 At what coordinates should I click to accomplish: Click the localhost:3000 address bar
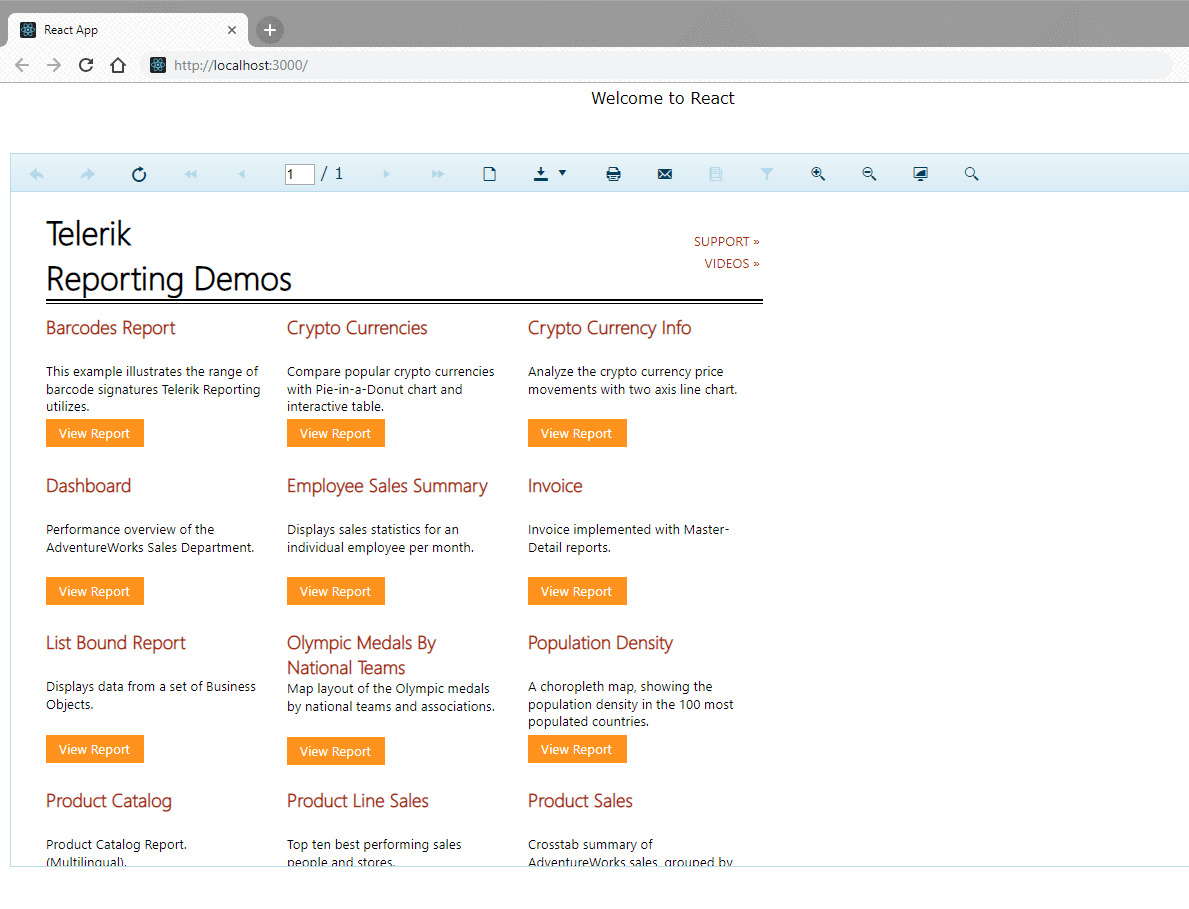[x=658, y=65]
